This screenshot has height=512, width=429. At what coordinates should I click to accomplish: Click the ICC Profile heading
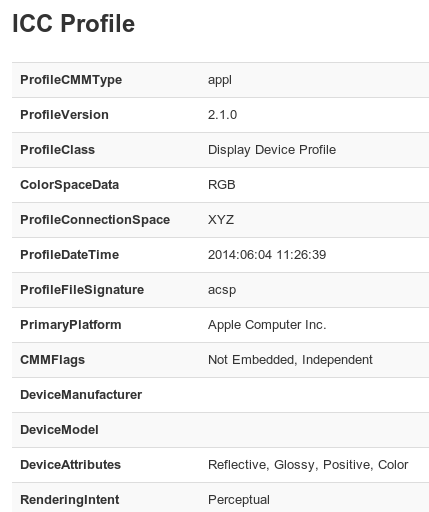73,23
